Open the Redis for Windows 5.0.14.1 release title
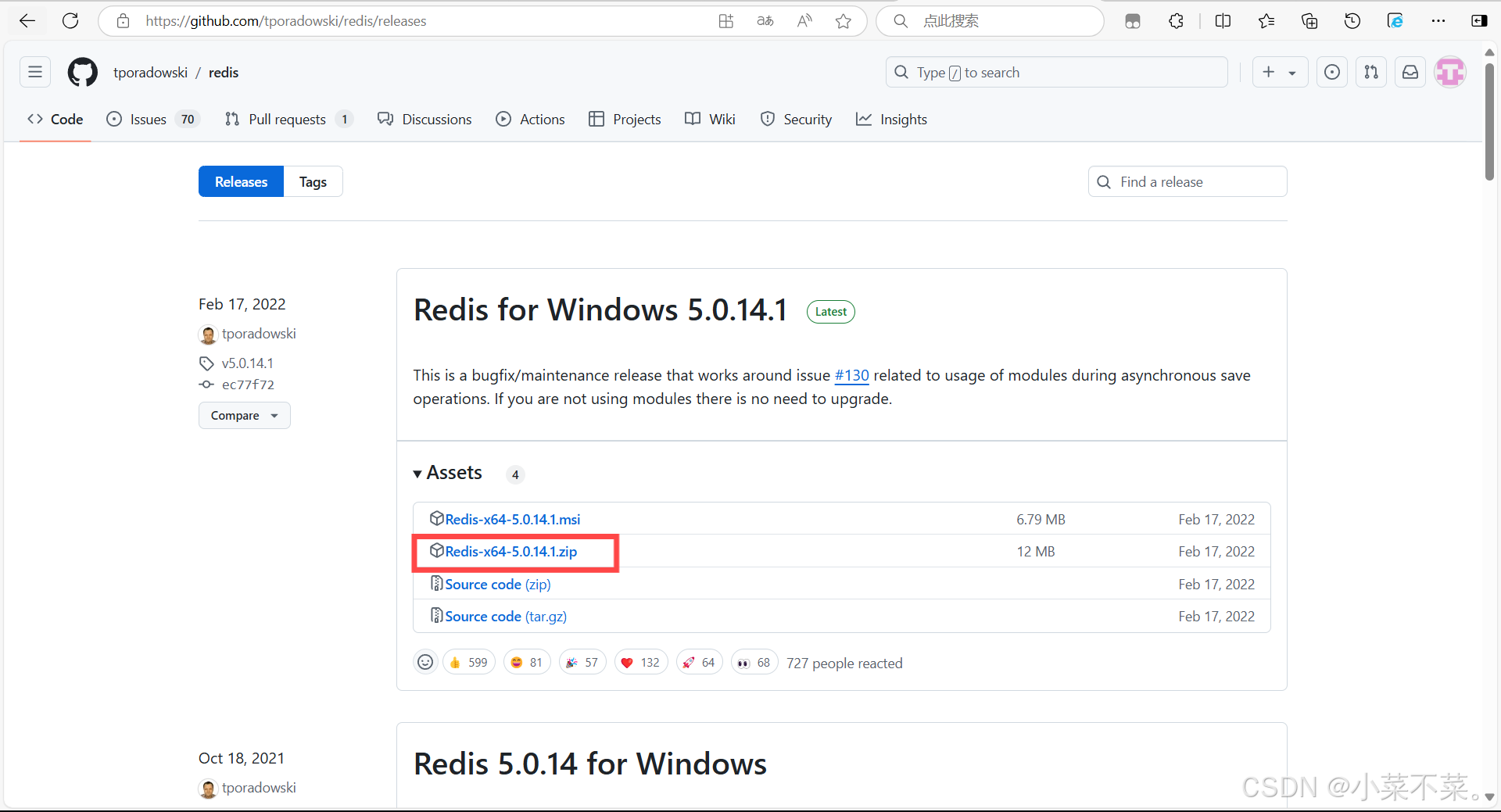The image size is (1501, 812). point(600,310)
